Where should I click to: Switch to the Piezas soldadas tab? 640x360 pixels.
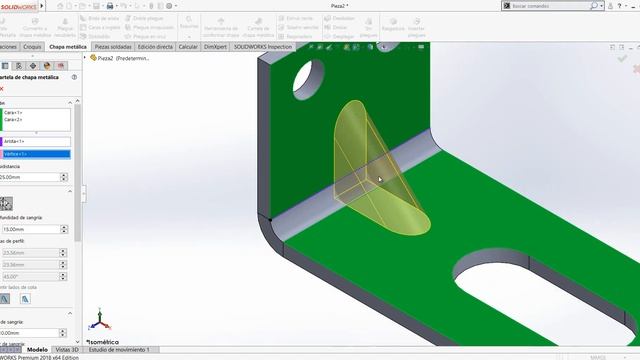[113, 47]
